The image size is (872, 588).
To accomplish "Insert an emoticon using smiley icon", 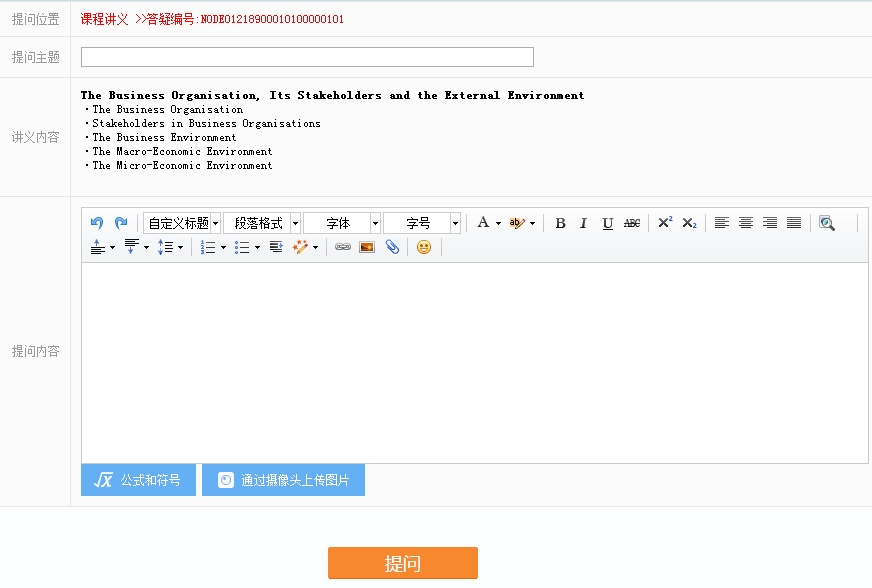I will coord(424,247).
